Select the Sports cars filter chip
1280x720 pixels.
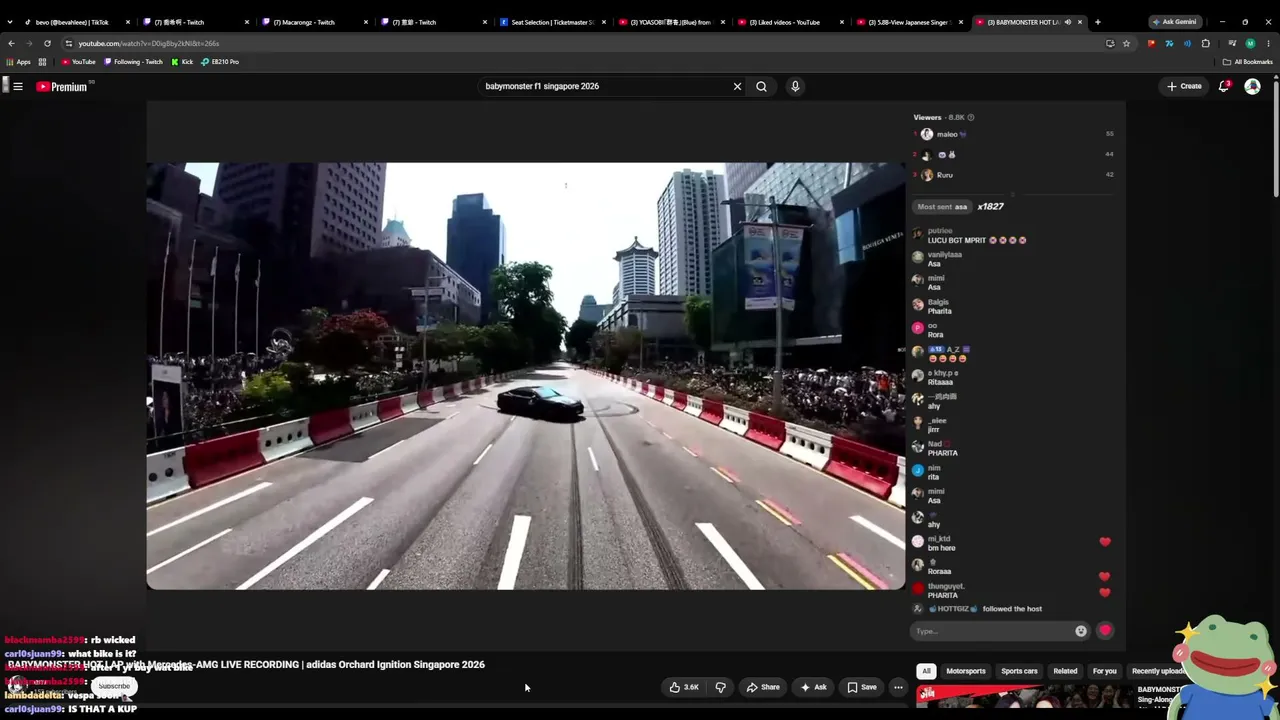coord(1019,671)
